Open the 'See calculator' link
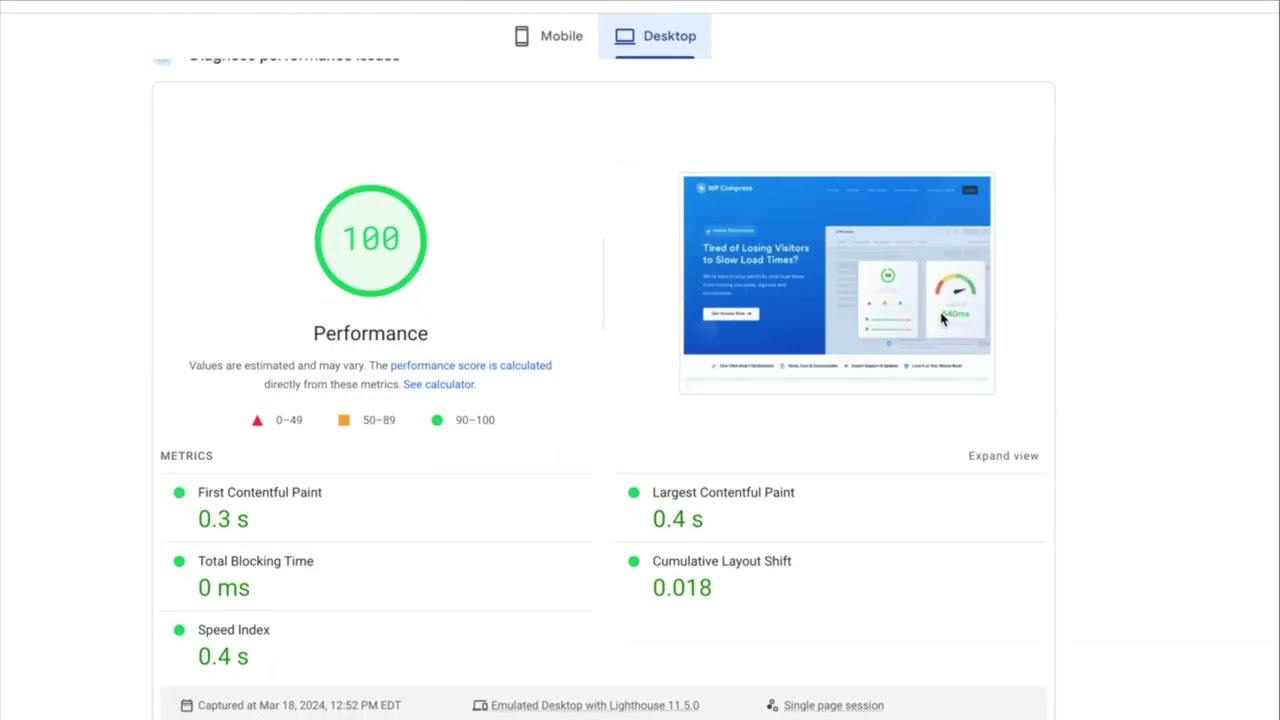The height and width of the screenshot is (720, 1280). coord(438,384)
